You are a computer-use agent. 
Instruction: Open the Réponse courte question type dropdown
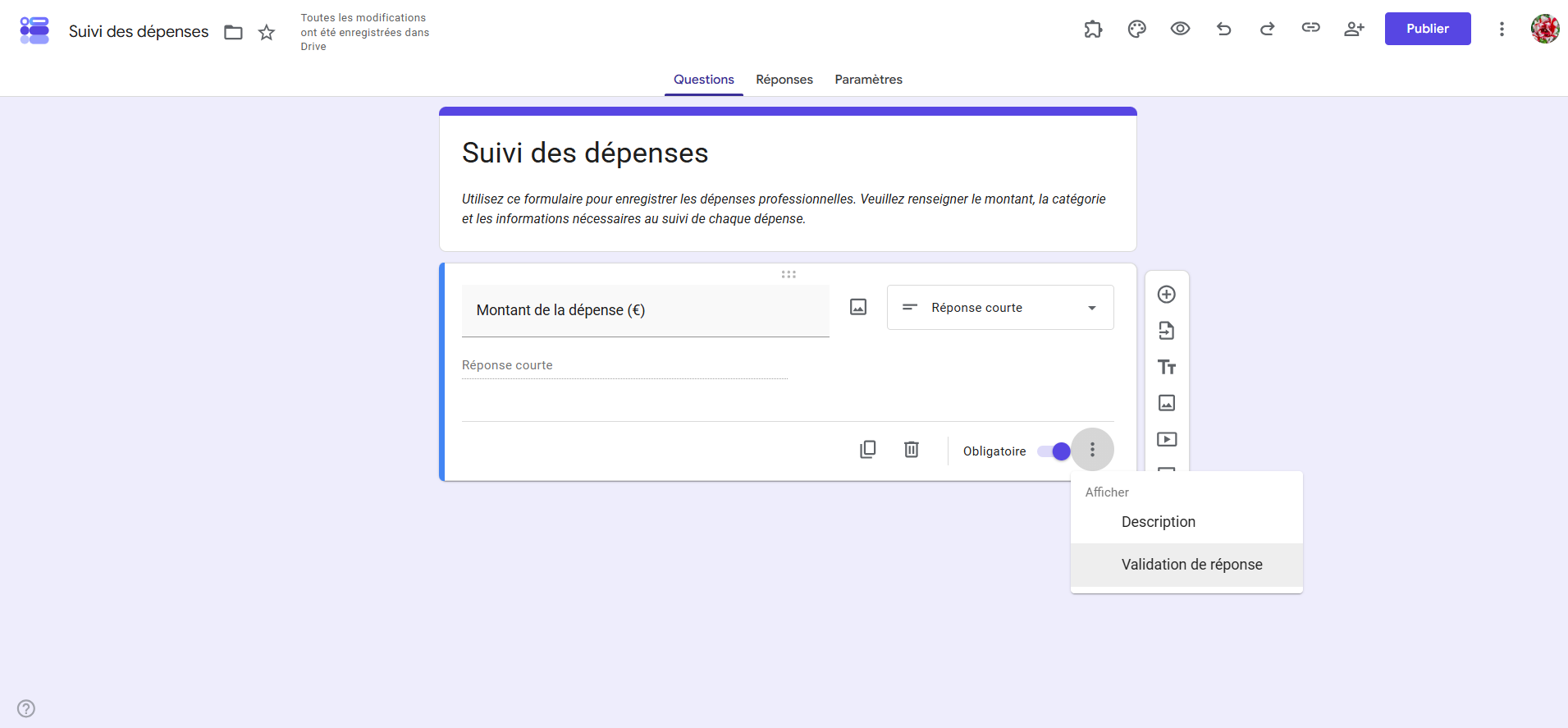1000,308
